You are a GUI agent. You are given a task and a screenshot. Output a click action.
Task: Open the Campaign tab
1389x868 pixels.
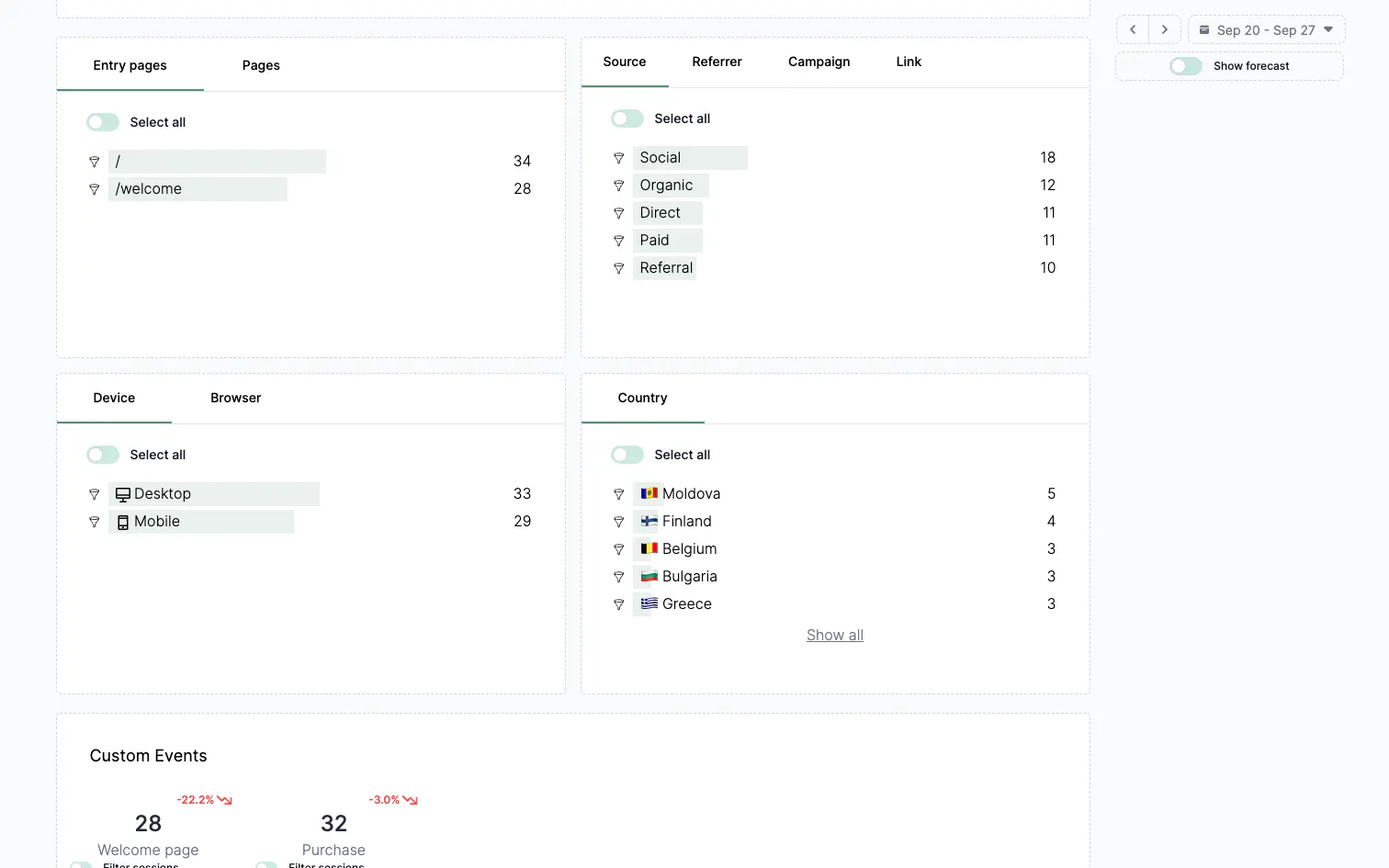click(x=819, y=62)
